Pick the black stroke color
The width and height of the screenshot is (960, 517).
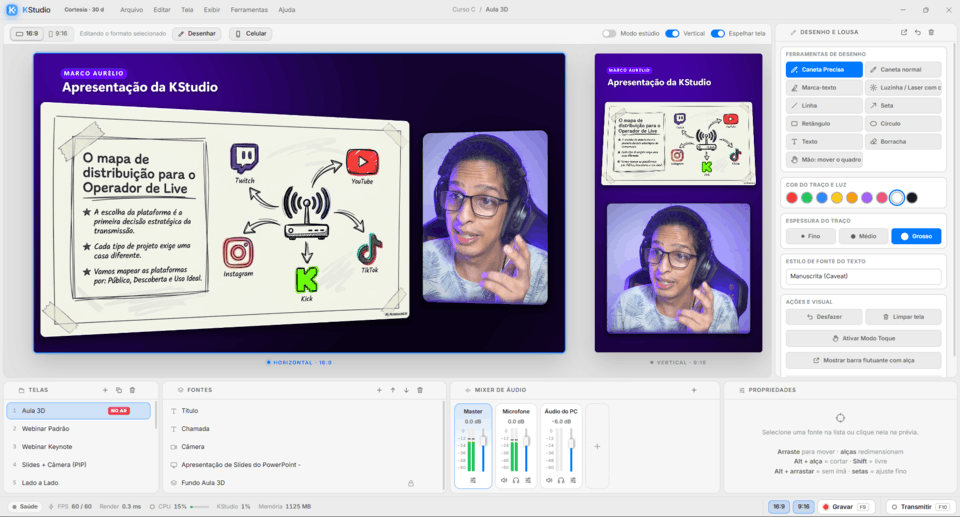click(912, 198)
